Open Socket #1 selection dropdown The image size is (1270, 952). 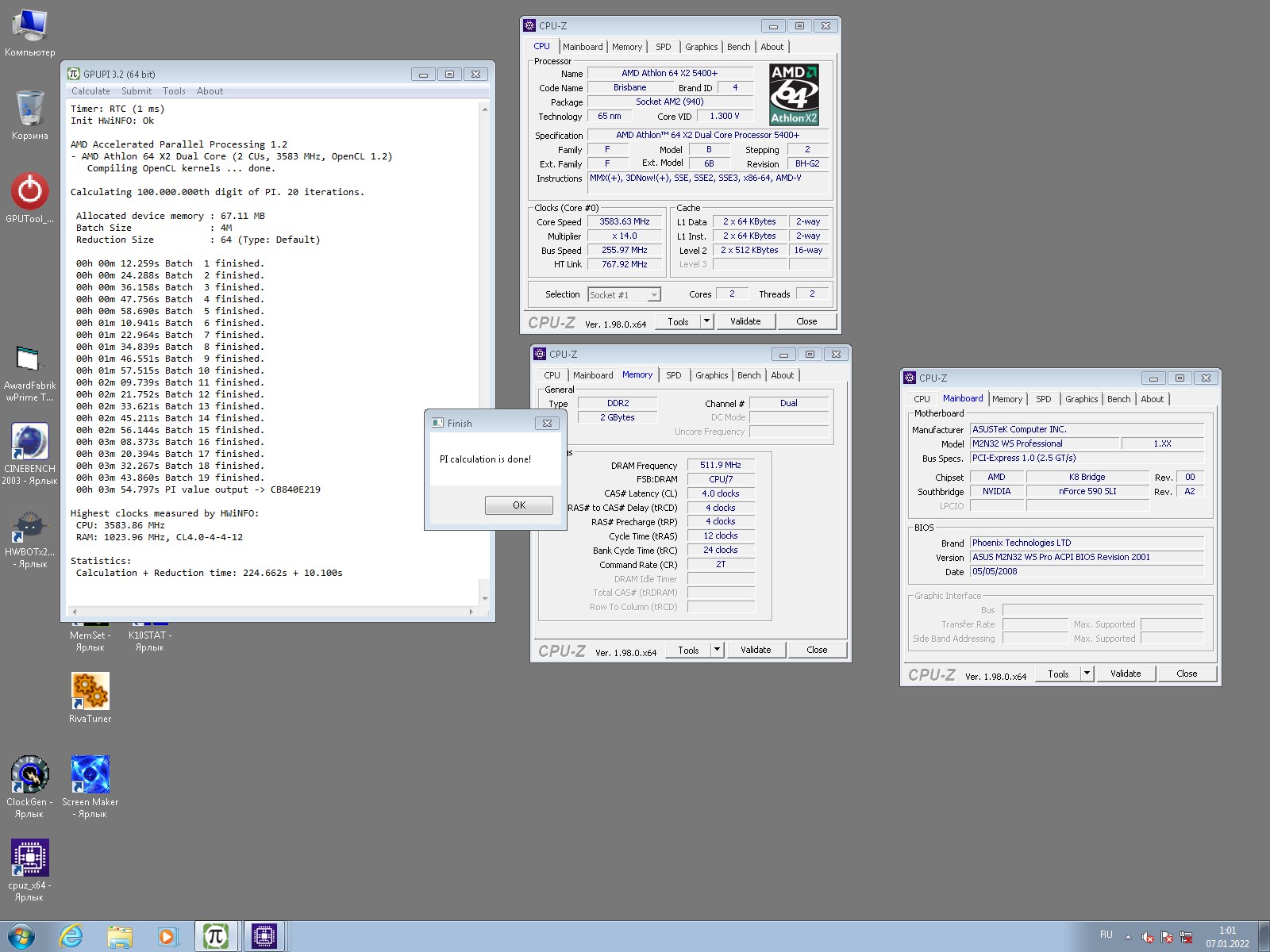point(624,294)
